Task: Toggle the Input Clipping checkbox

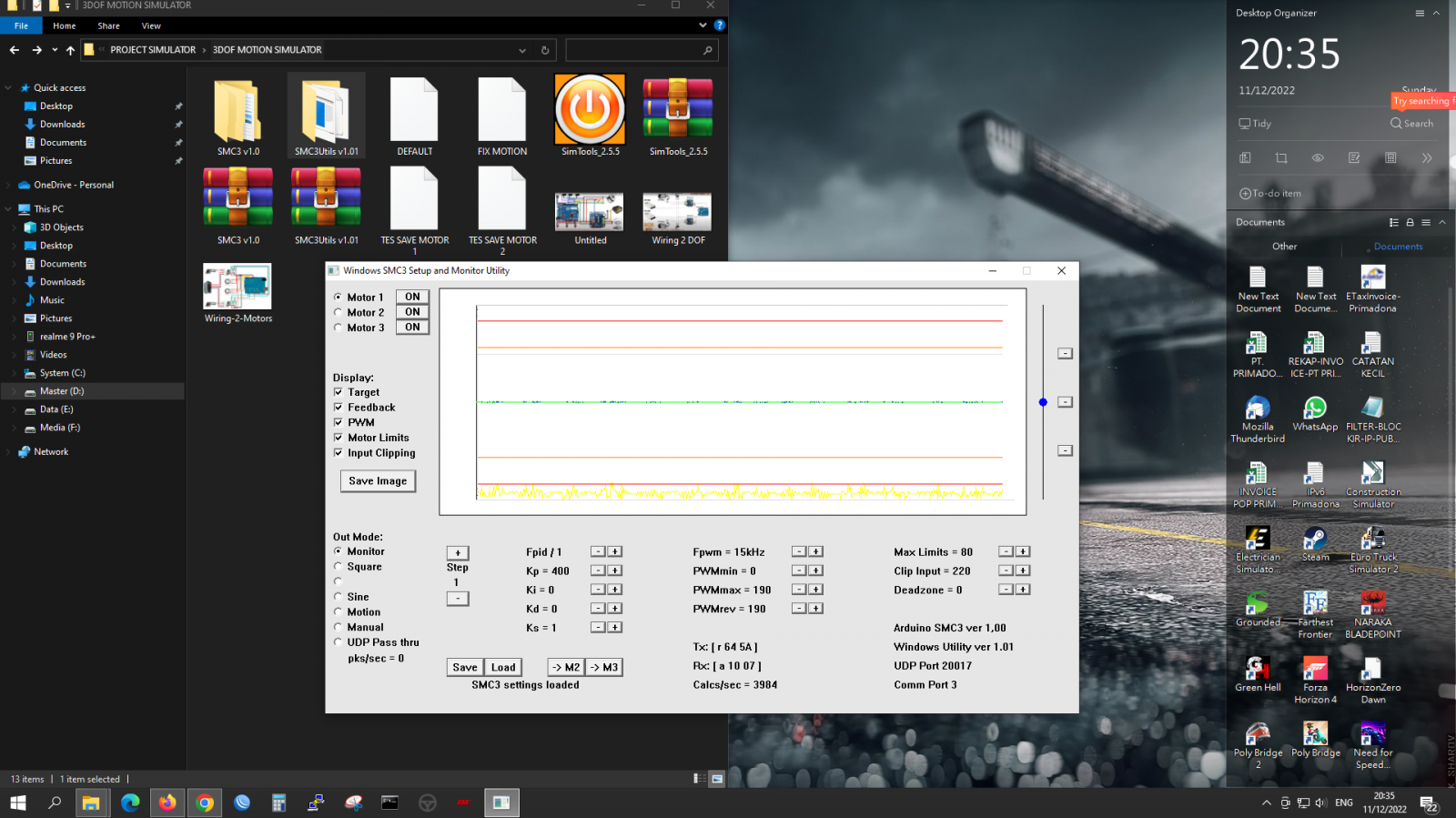Action: [338, 453]
